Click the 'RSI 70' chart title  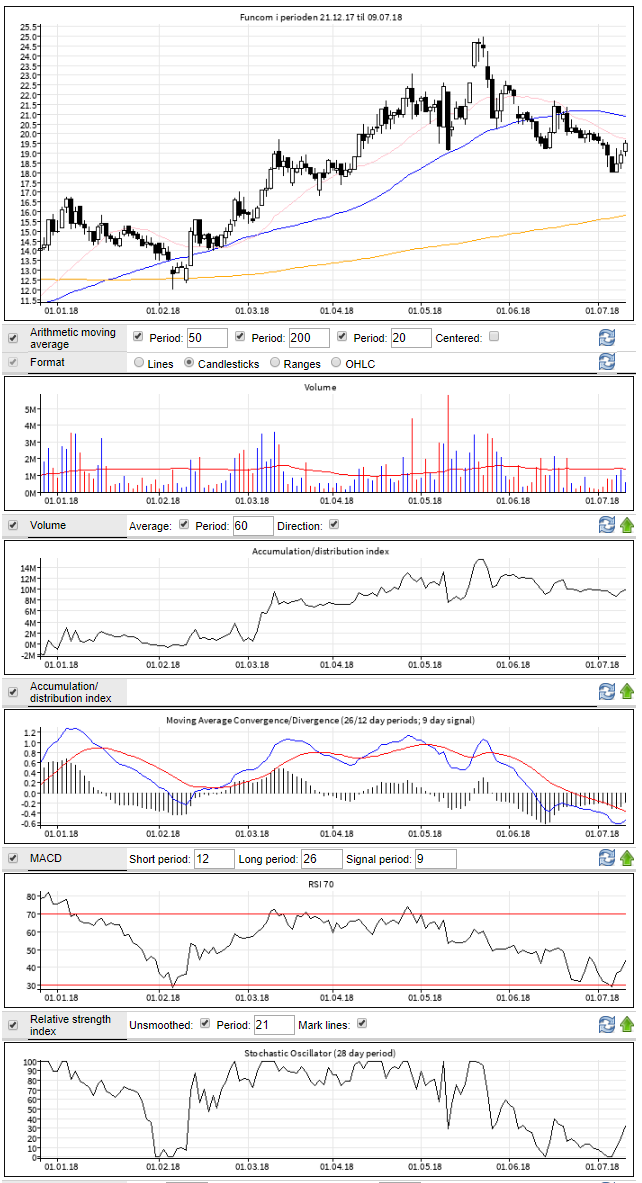tap(320, 885)
